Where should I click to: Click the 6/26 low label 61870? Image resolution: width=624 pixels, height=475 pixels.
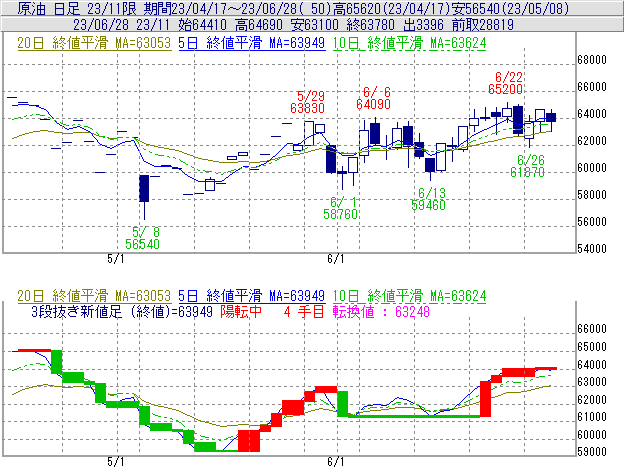pyautogui.click(x=527, y=173)
